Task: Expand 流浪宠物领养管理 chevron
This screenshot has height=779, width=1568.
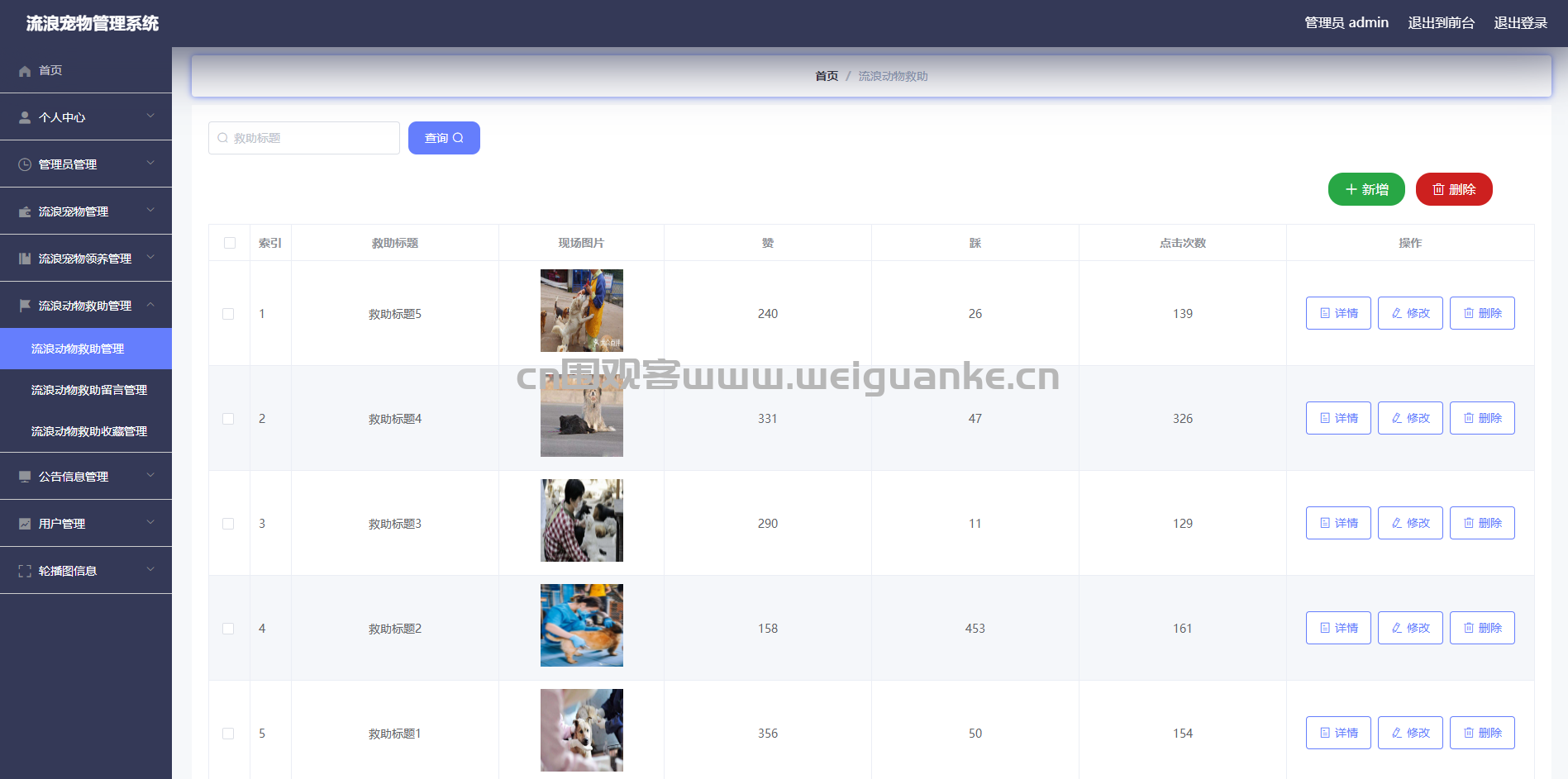Action: pos(150,258)
